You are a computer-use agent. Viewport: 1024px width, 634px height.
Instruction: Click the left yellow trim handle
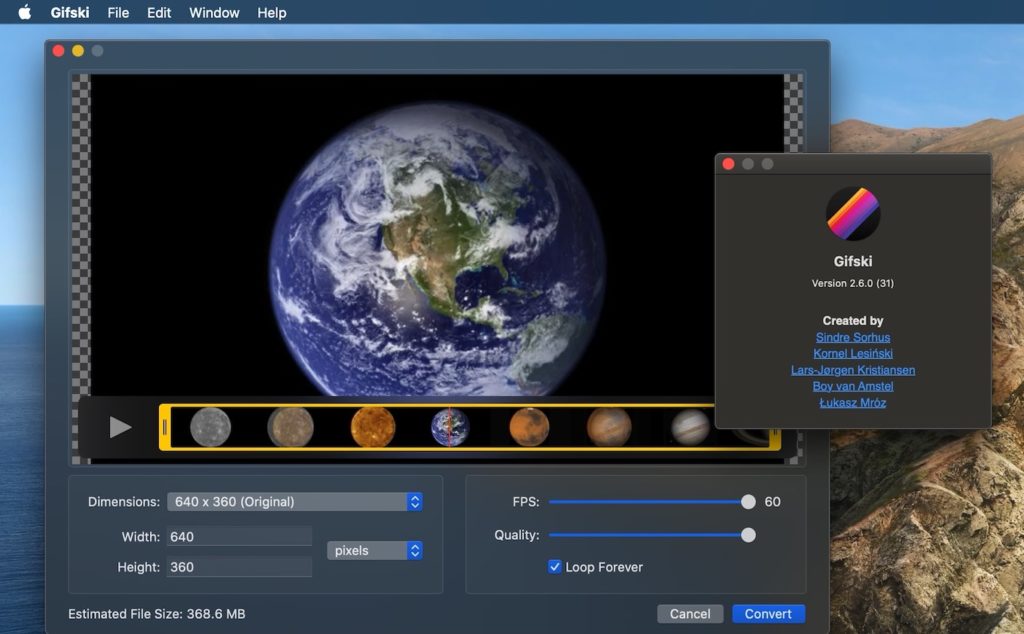[165, 427]
